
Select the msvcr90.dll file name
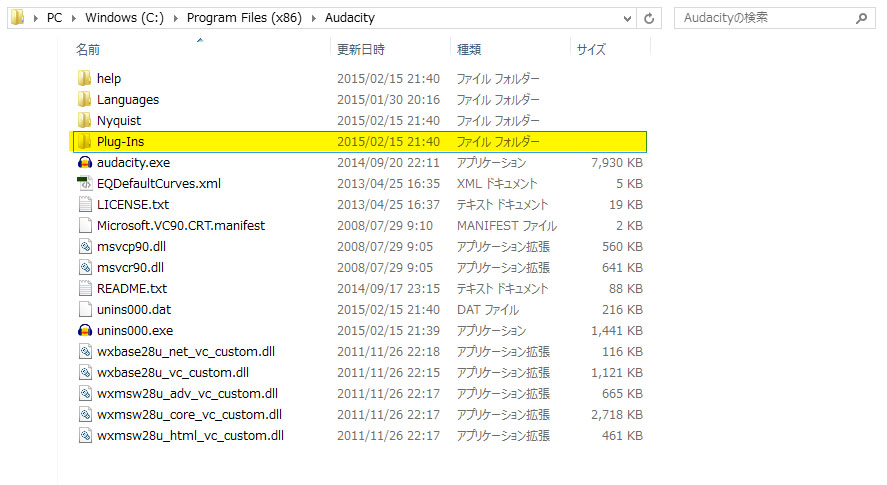click(x=130, y=268)
